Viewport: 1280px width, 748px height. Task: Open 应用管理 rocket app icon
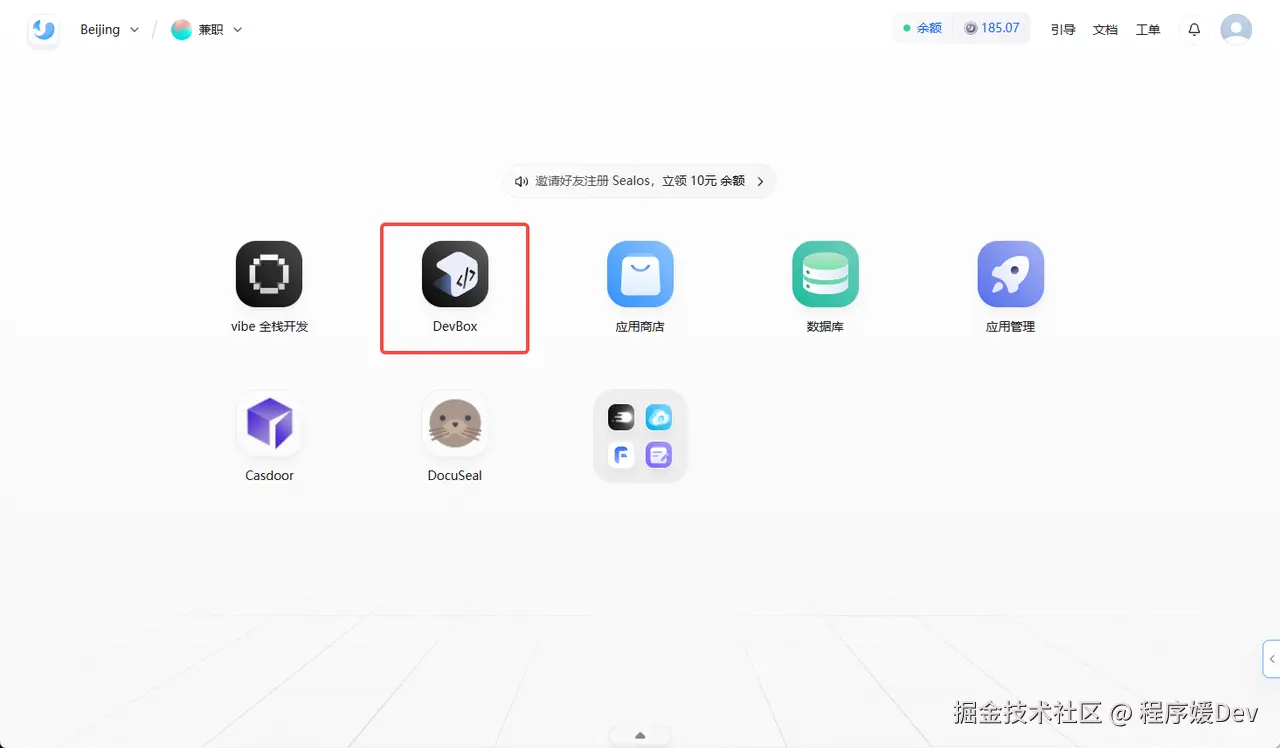tap(1011, 274)
